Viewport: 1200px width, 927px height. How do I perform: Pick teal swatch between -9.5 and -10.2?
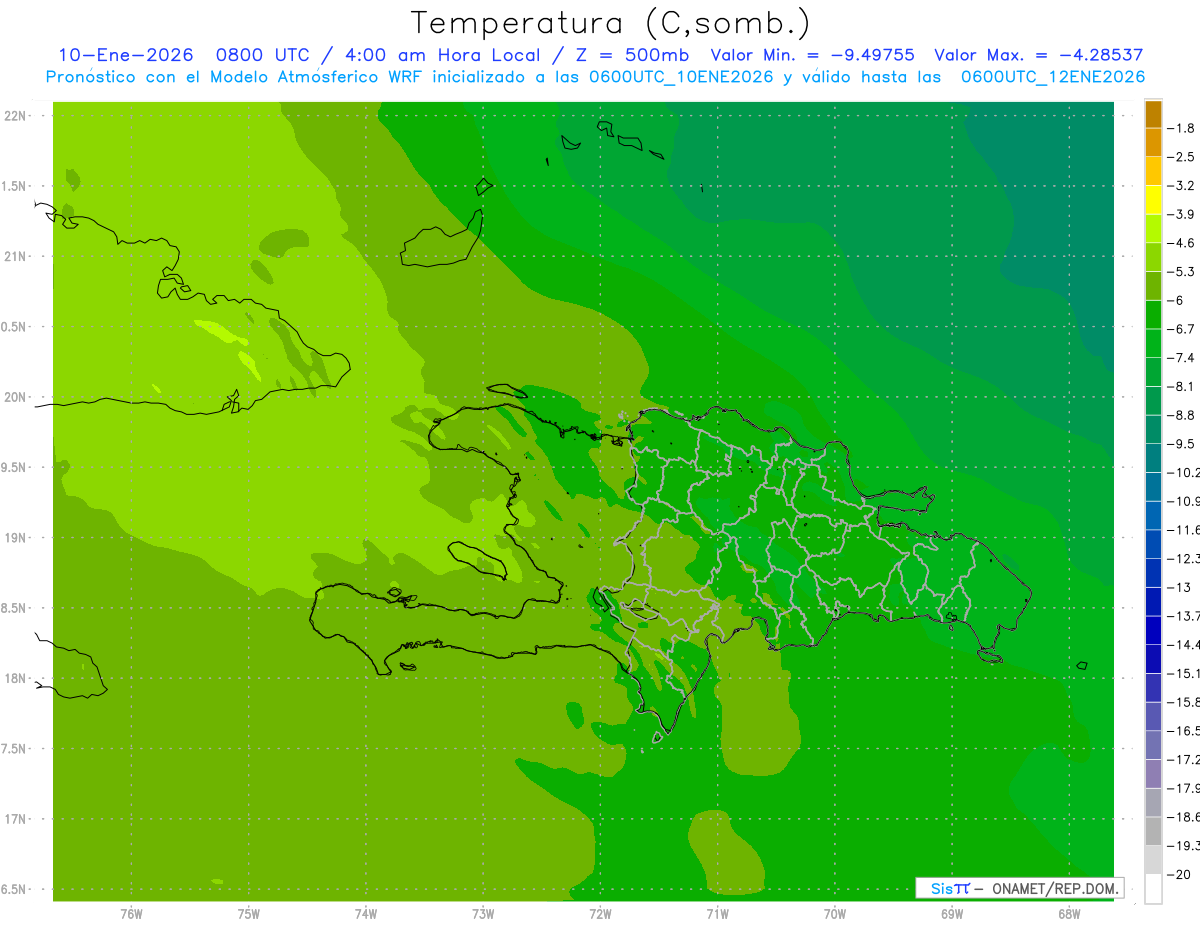tap(1153, 458)
